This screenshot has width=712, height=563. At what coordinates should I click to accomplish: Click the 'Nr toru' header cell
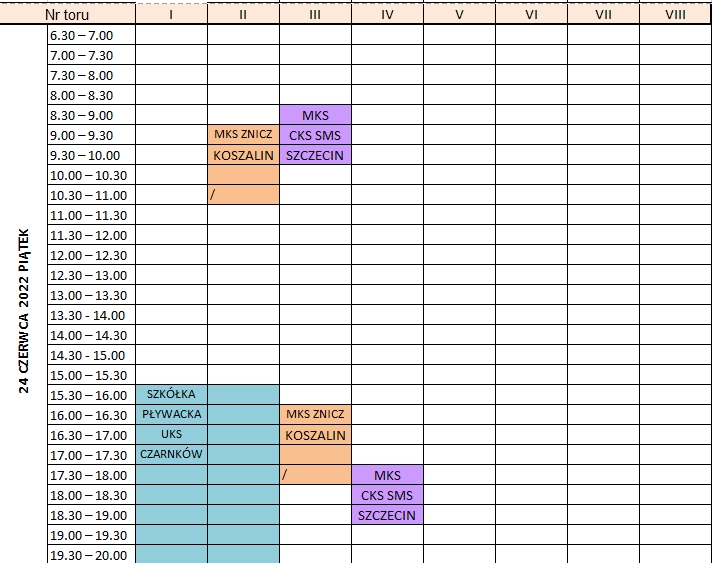tap(67, 15)
